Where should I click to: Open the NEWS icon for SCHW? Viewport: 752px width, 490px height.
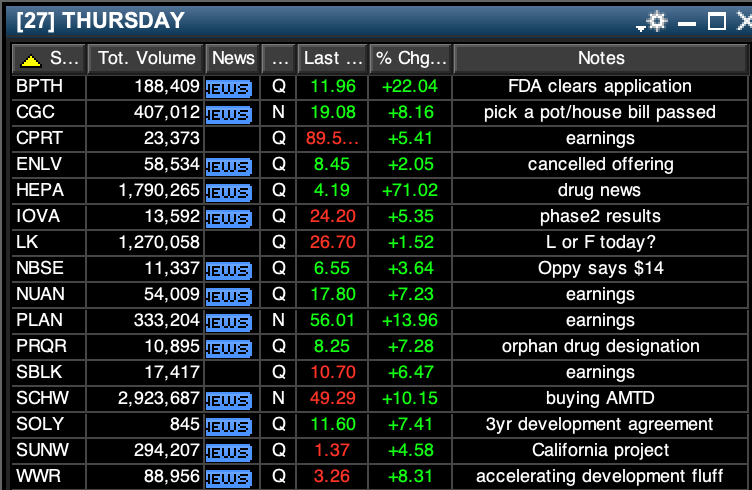click(229, 400)
